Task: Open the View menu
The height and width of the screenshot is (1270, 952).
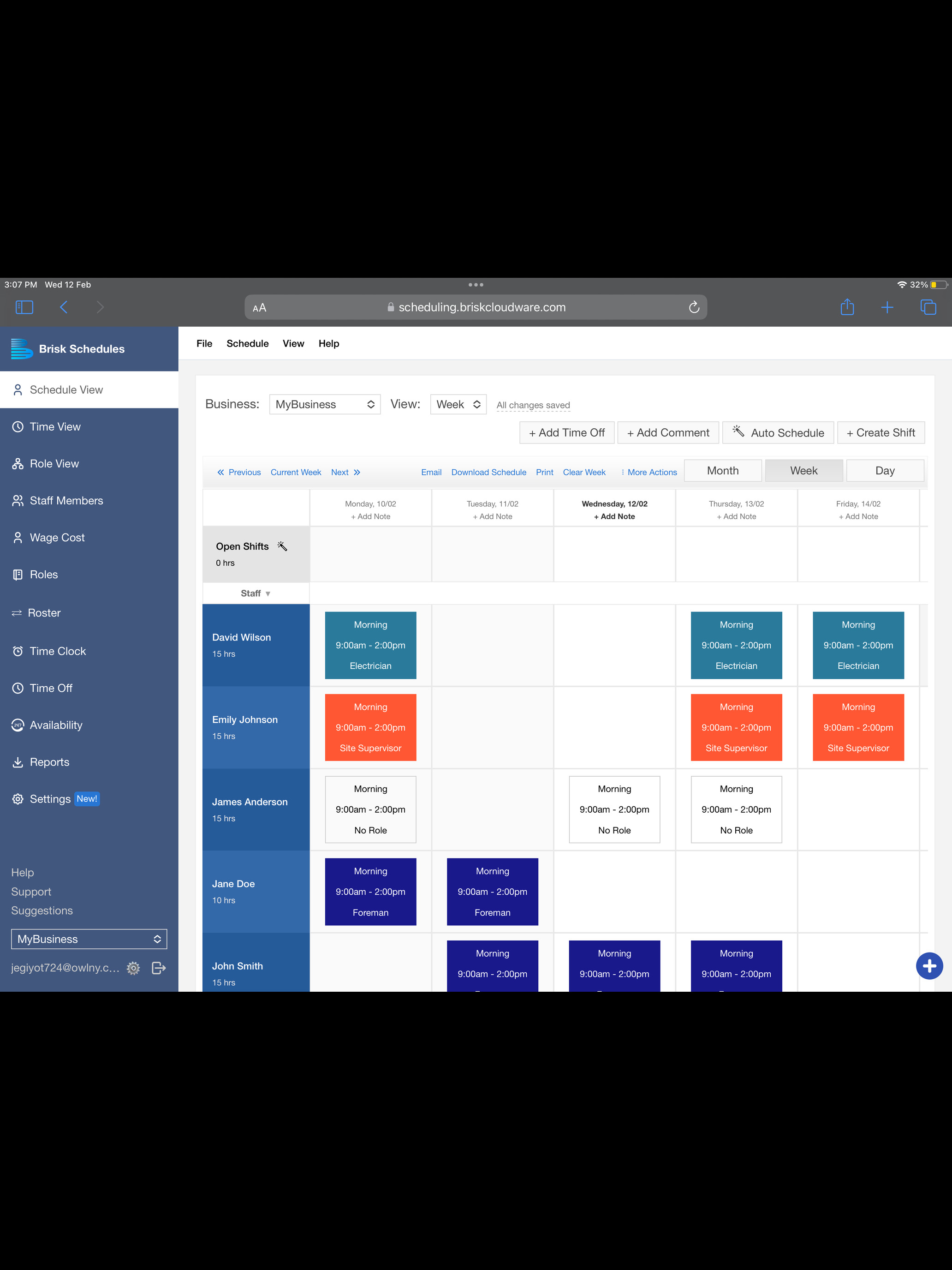Action: coord(293,343)
